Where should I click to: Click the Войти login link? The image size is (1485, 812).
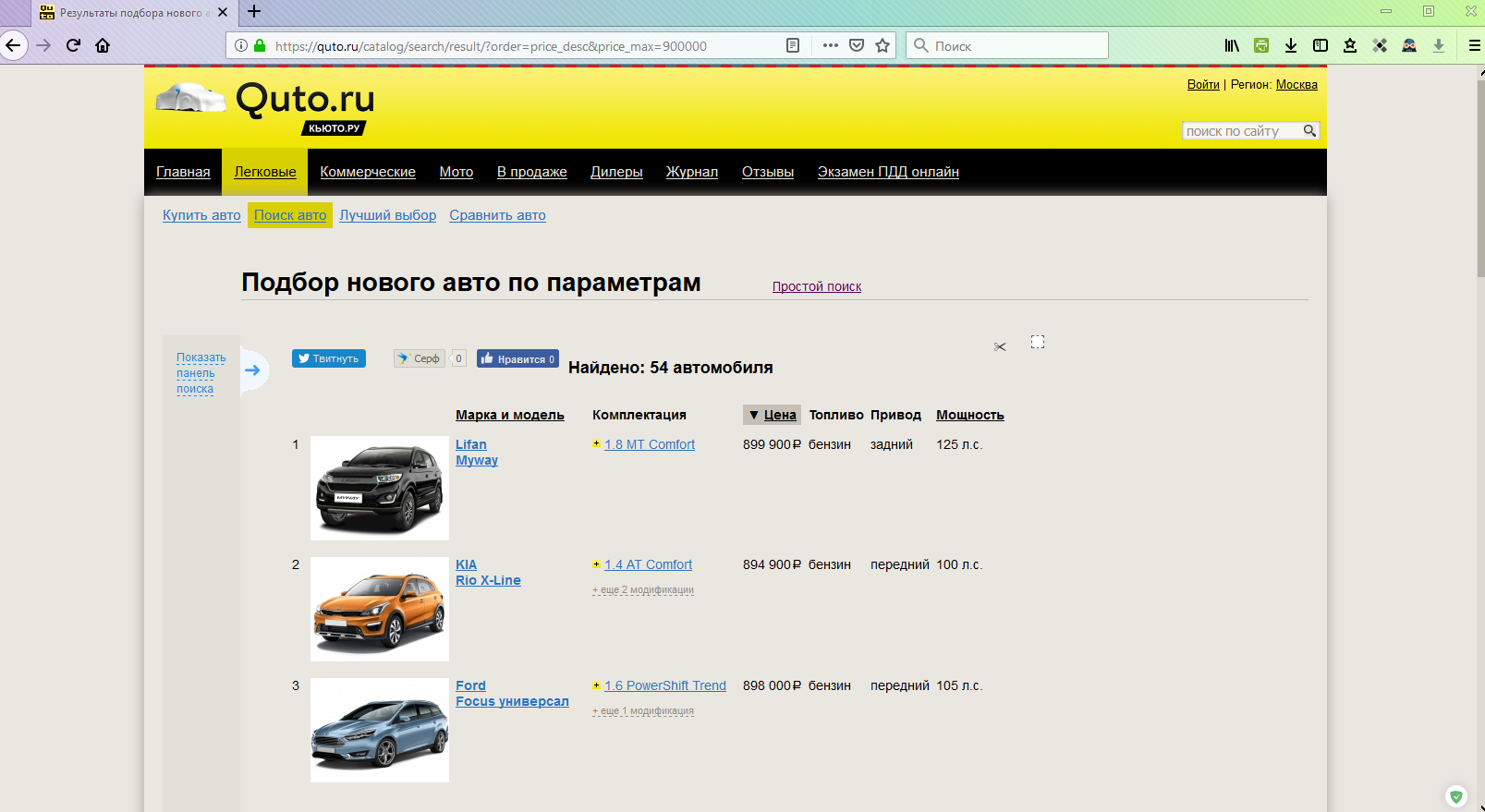1203,84
